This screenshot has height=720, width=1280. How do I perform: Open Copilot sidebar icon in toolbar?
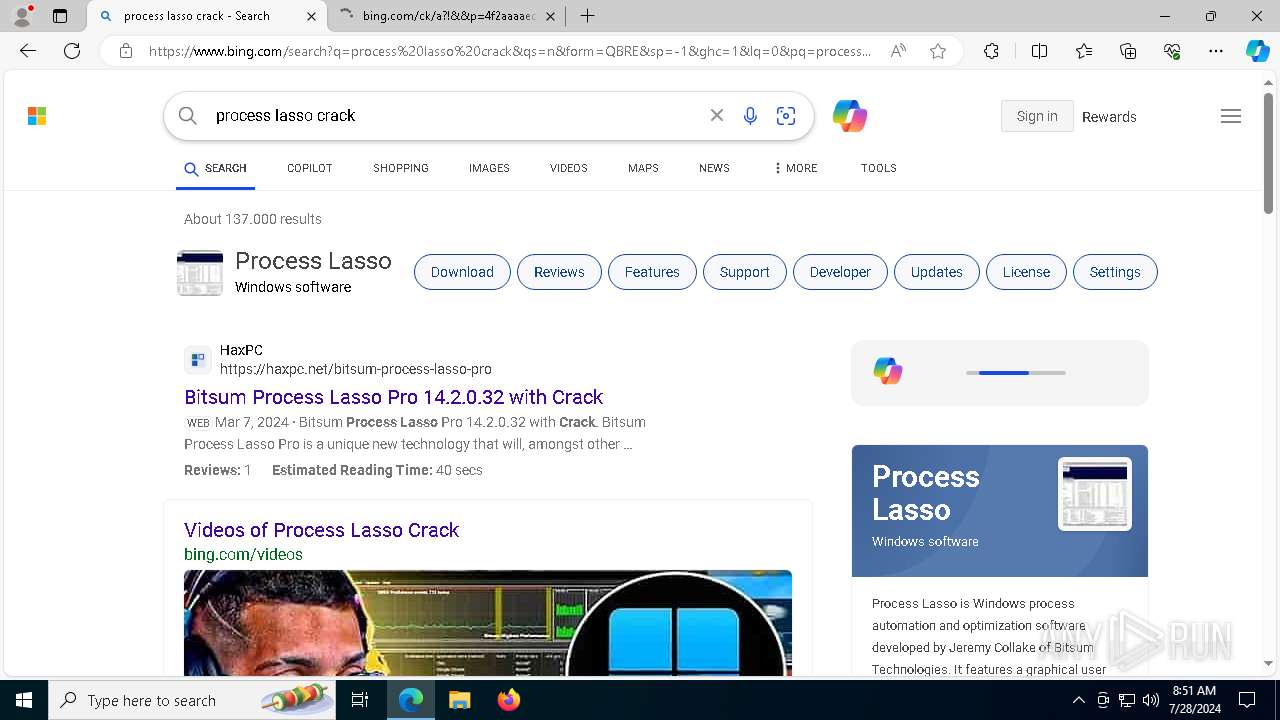1257,51
